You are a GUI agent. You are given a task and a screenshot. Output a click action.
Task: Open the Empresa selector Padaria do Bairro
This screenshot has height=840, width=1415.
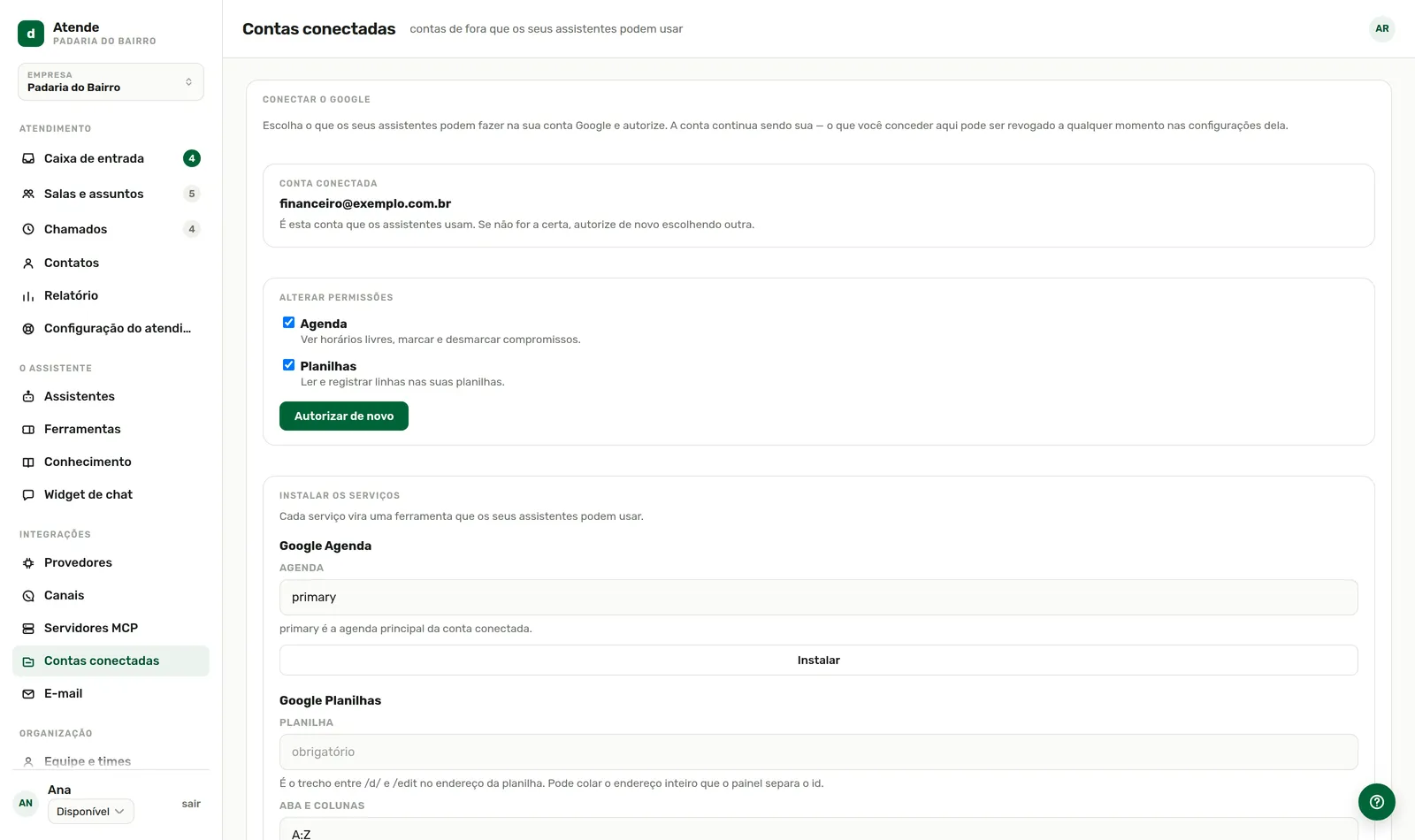[111, 81]
